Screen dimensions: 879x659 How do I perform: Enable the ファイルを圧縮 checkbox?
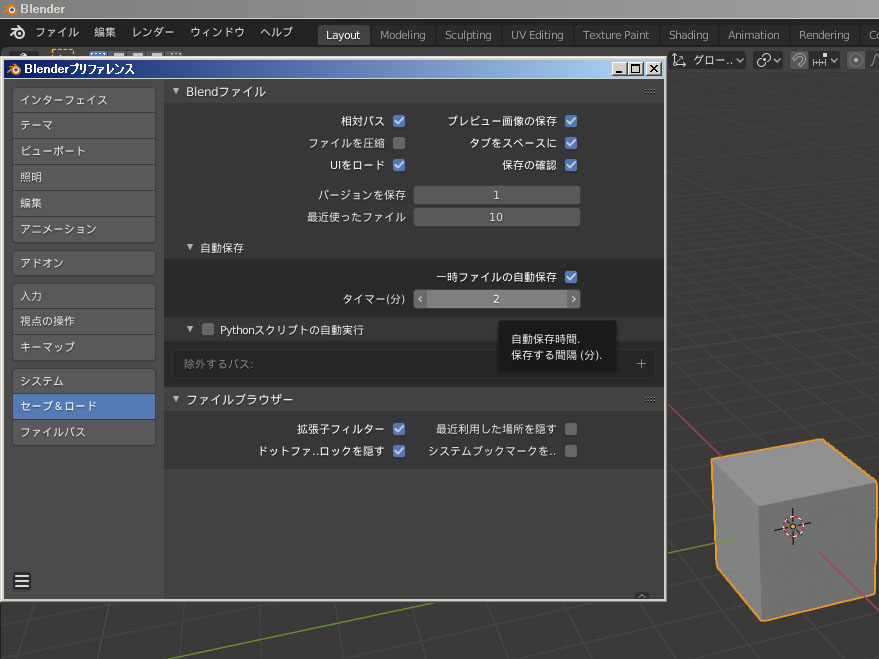[398, 142]
